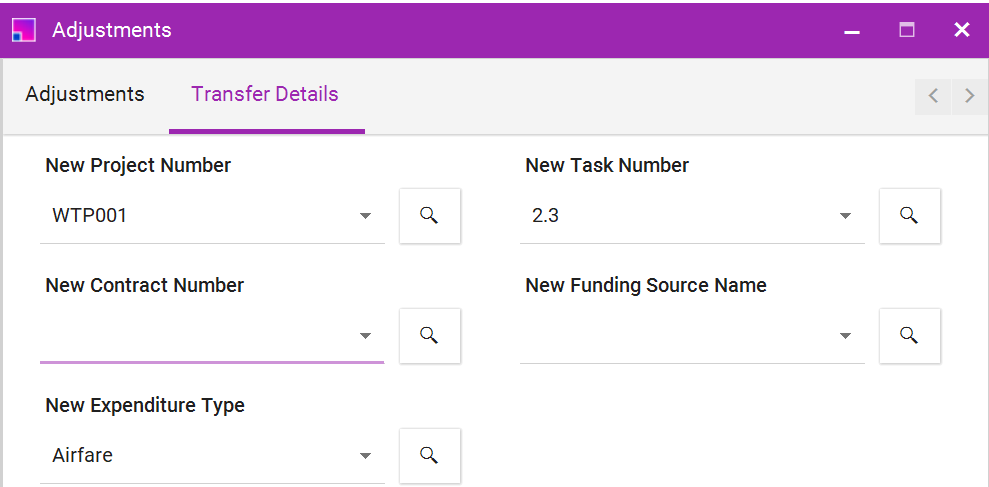Expand the New Task Number dropdown arrow
Screen dimensions: 989x487
(x=845, y=216)
